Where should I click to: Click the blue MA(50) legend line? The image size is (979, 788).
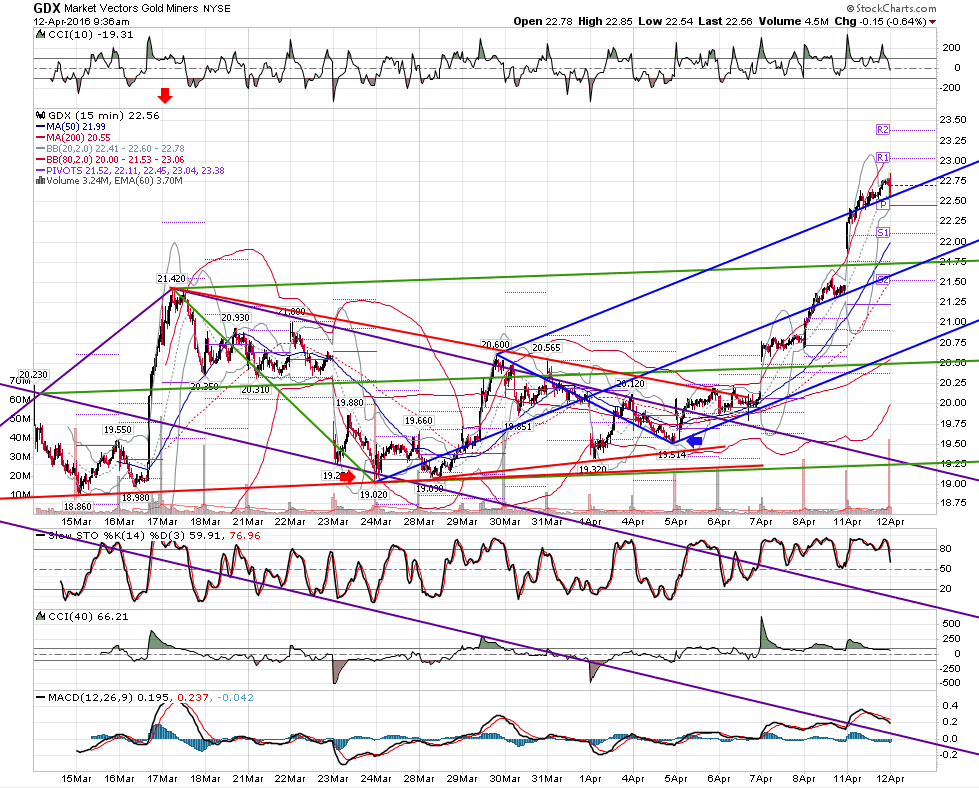click(41, 127)
